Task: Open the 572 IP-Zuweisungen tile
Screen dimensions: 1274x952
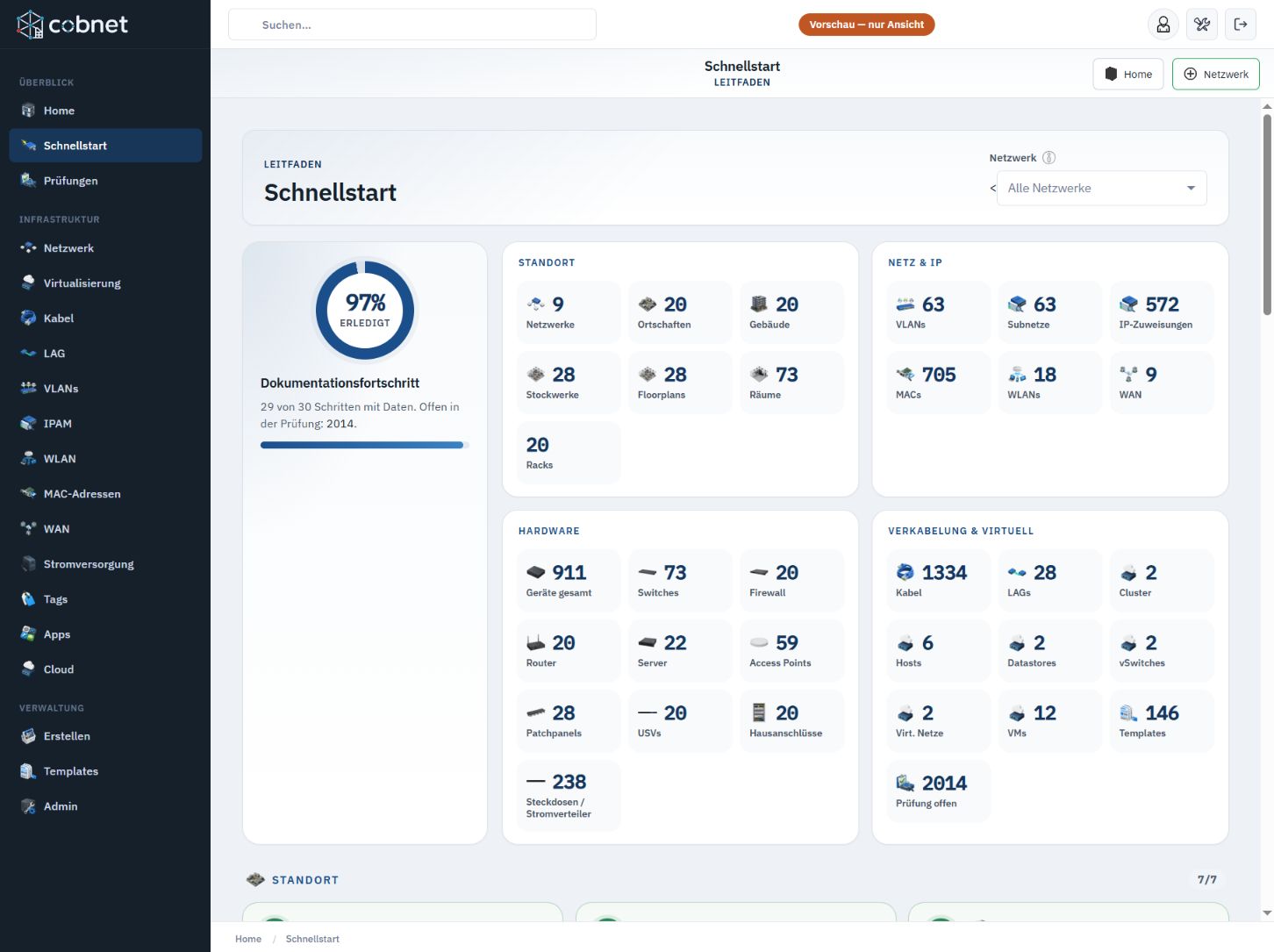Action: click(x=1162, y=312)
